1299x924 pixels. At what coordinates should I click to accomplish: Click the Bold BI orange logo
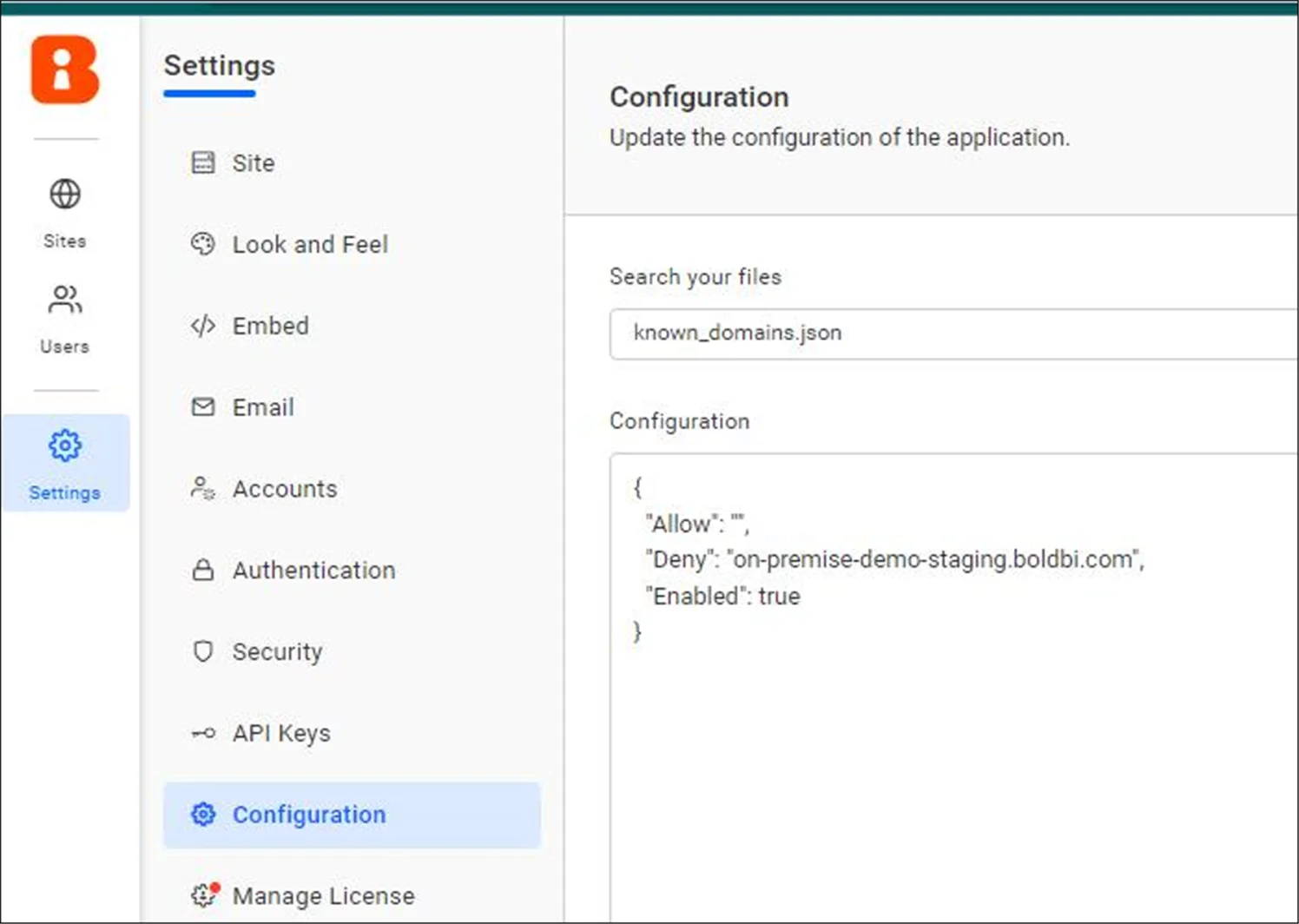click(65, 69)
